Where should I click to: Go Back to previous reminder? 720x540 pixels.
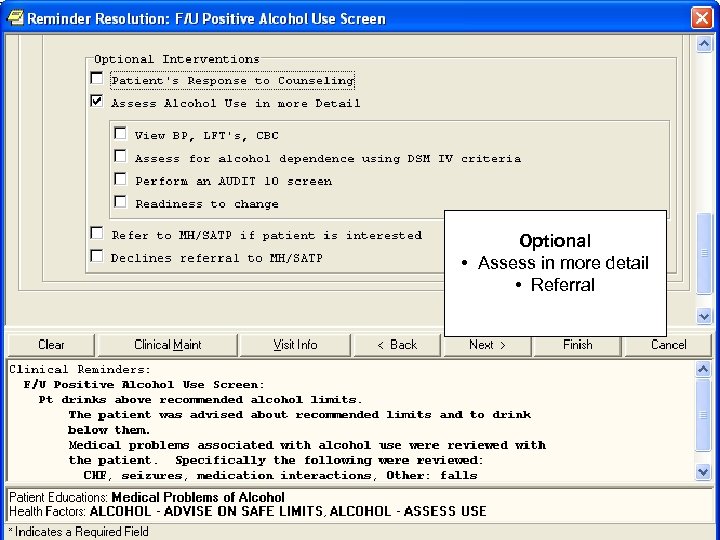coord(397,345)
